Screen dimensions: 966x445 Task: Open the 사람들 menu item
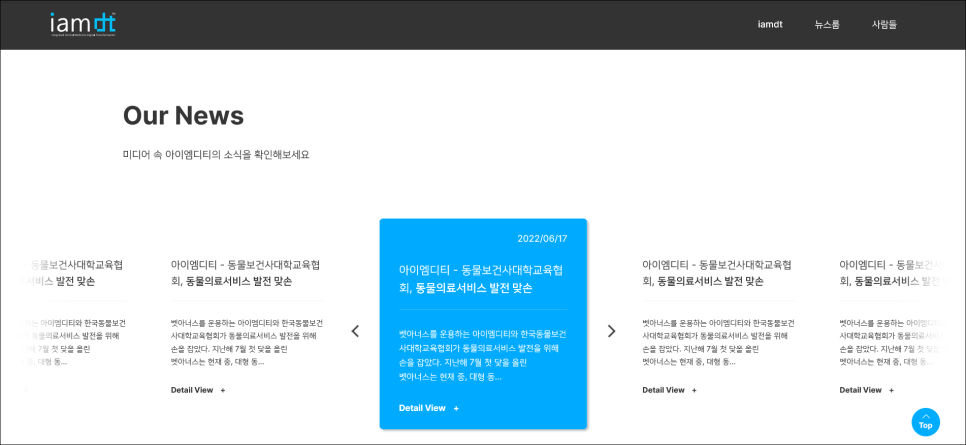[884, 25]
